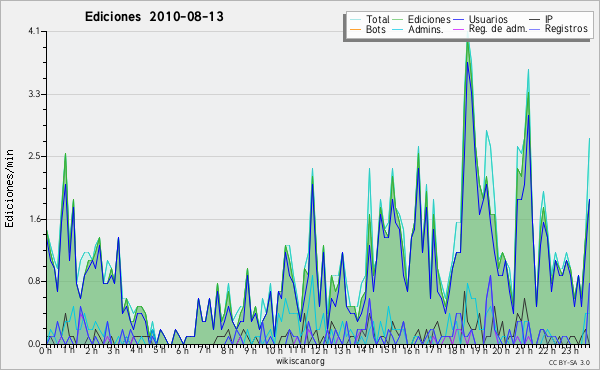
Task: Click the "4 h" x-axis label
Action: click(x=136, y=350)
